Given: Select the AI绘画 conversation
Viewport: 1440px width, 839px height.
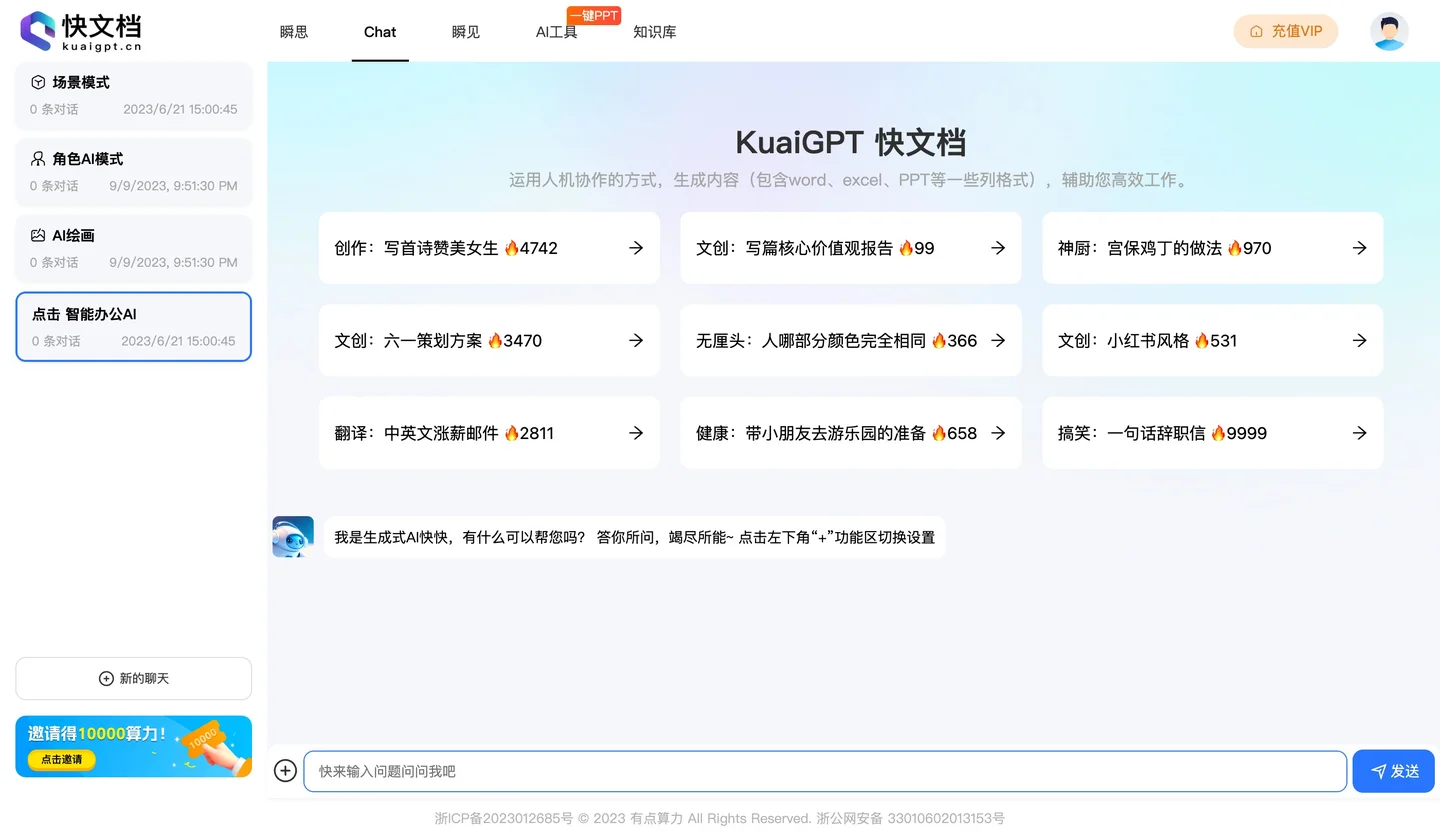Looking at the screenshot, I should 134,249.
